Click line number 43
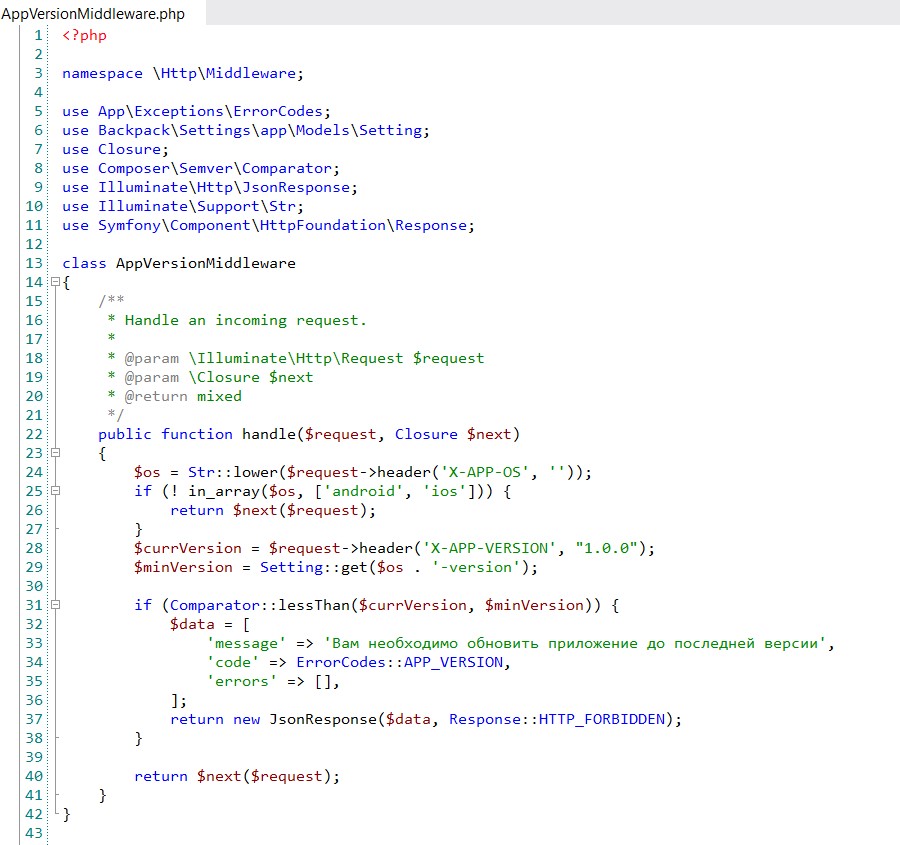The image size is (900, 845). (34, 833)
